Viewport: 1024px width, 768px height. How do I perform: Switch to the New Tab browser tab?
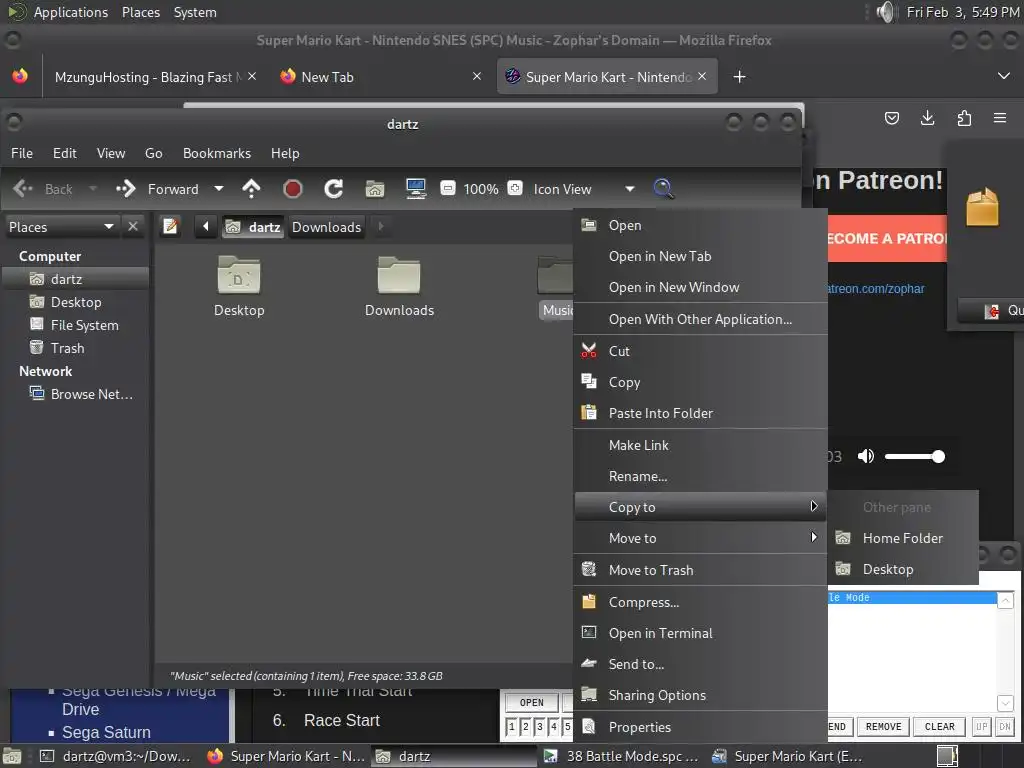pyautogui.click(x=381, y=77)
